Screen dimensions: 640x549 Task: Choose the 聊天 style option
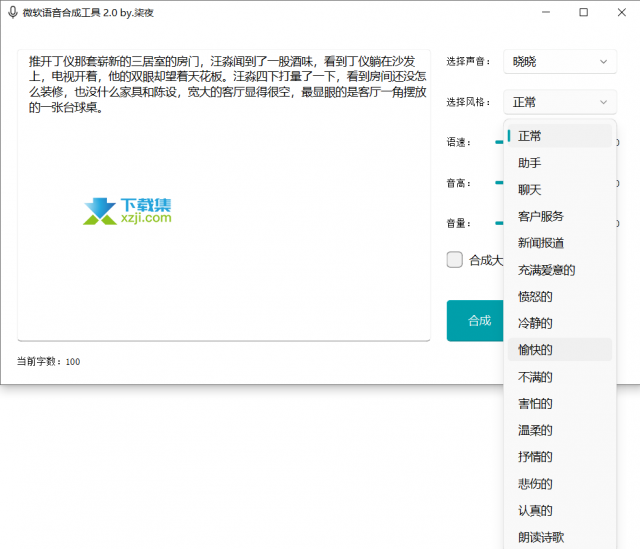560,189
